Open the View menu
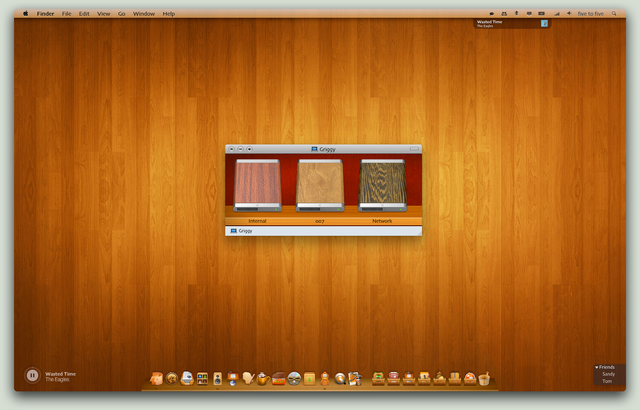The width and height of the screenshot is (640, 410). pos(104,13)
